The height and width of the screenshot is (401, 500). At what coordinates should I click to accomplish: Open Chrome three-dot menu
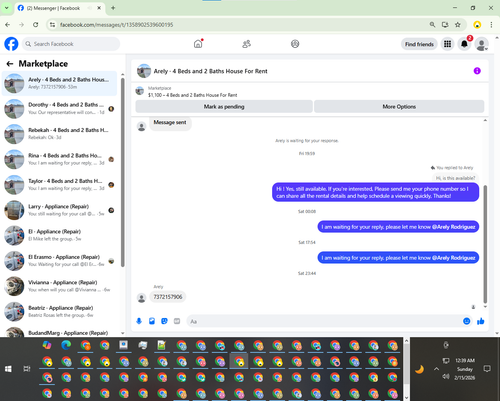click(x=491, y=25)
